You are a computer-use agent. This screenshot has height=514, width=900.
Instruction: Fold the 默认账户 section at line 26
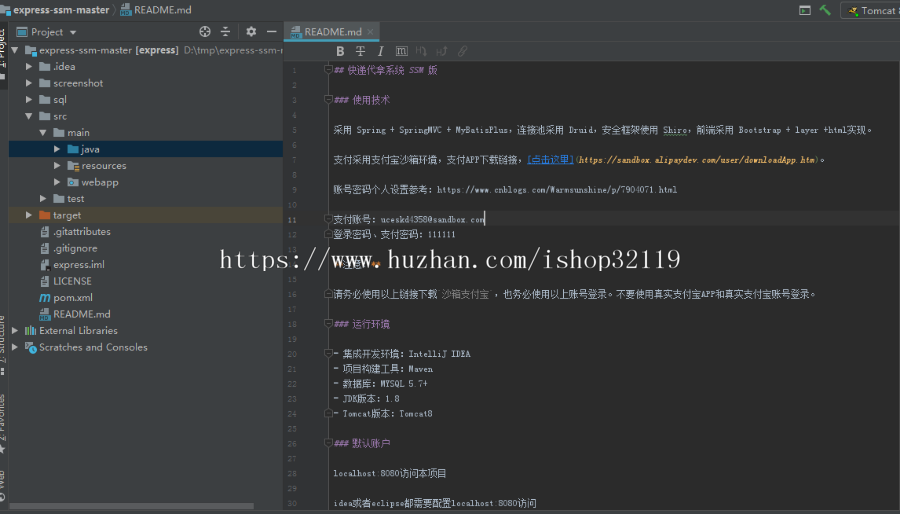pos(328,443)
